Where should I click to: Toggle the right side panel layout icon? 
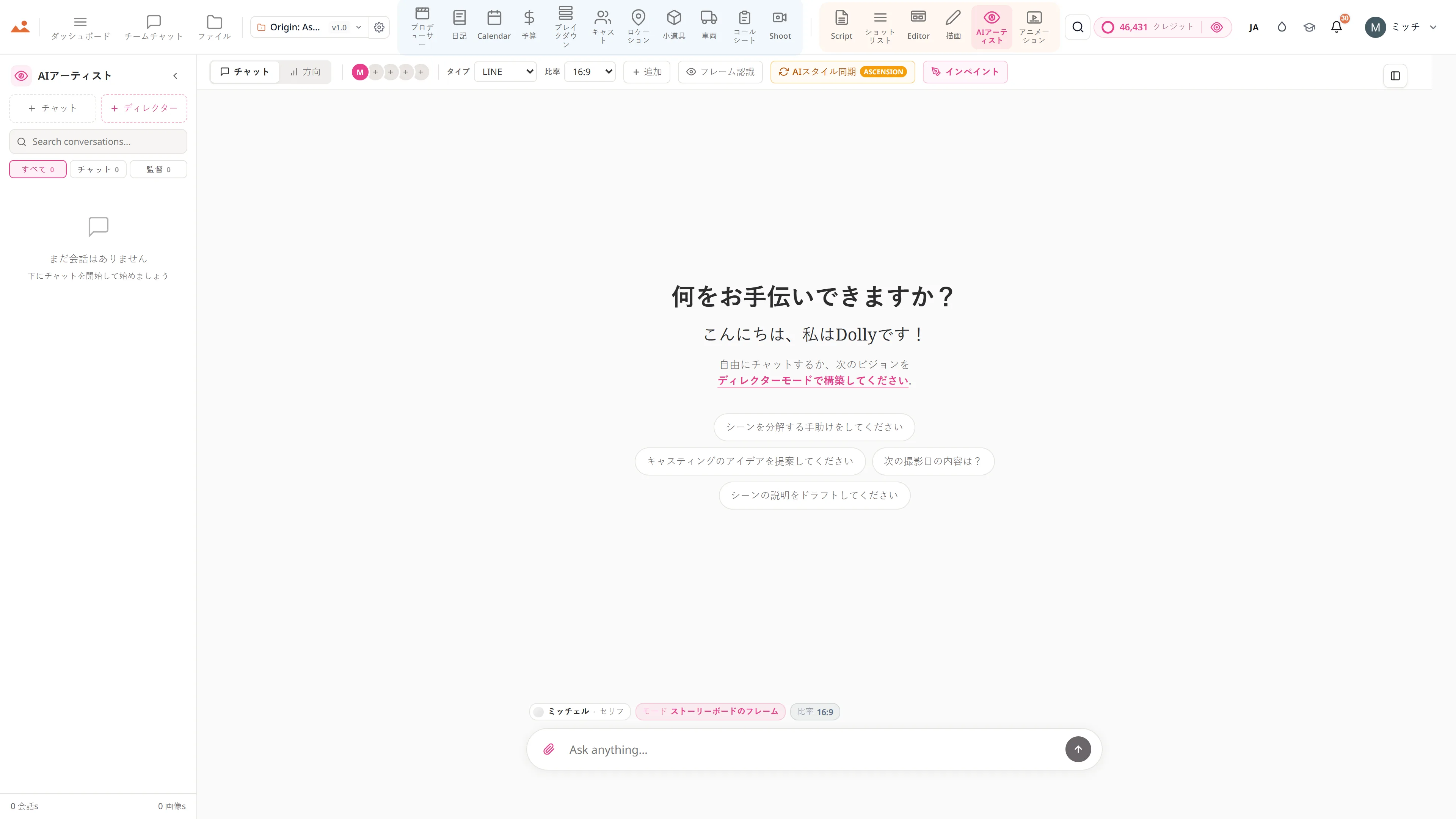[1395, 76]
